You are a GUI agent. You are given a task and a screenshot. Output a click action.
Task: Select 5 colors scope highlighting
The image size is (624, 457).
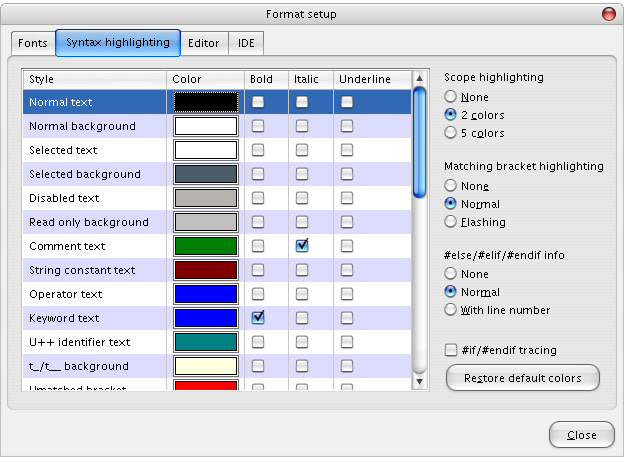pos(451,133)
